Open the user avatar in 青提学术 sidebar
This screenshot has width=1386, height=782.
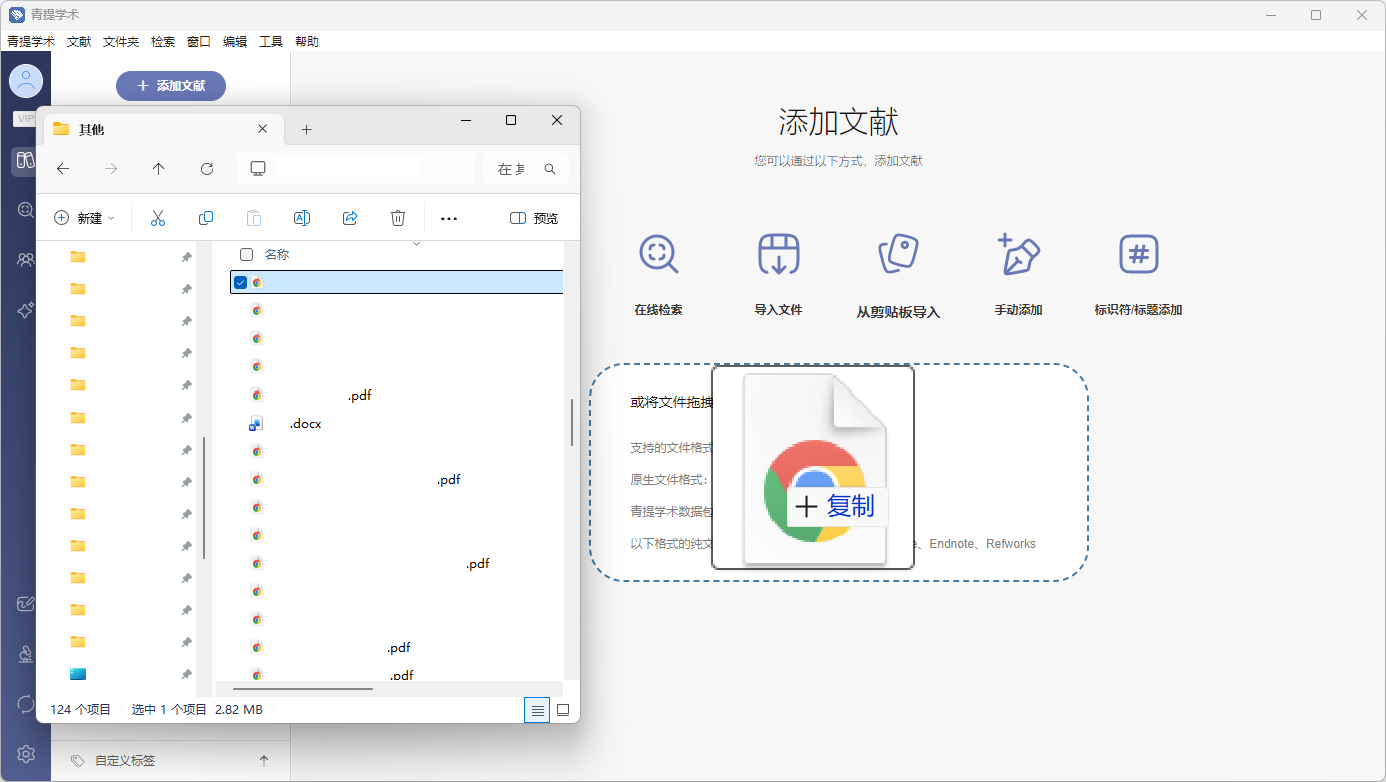[x=25, y=81]
